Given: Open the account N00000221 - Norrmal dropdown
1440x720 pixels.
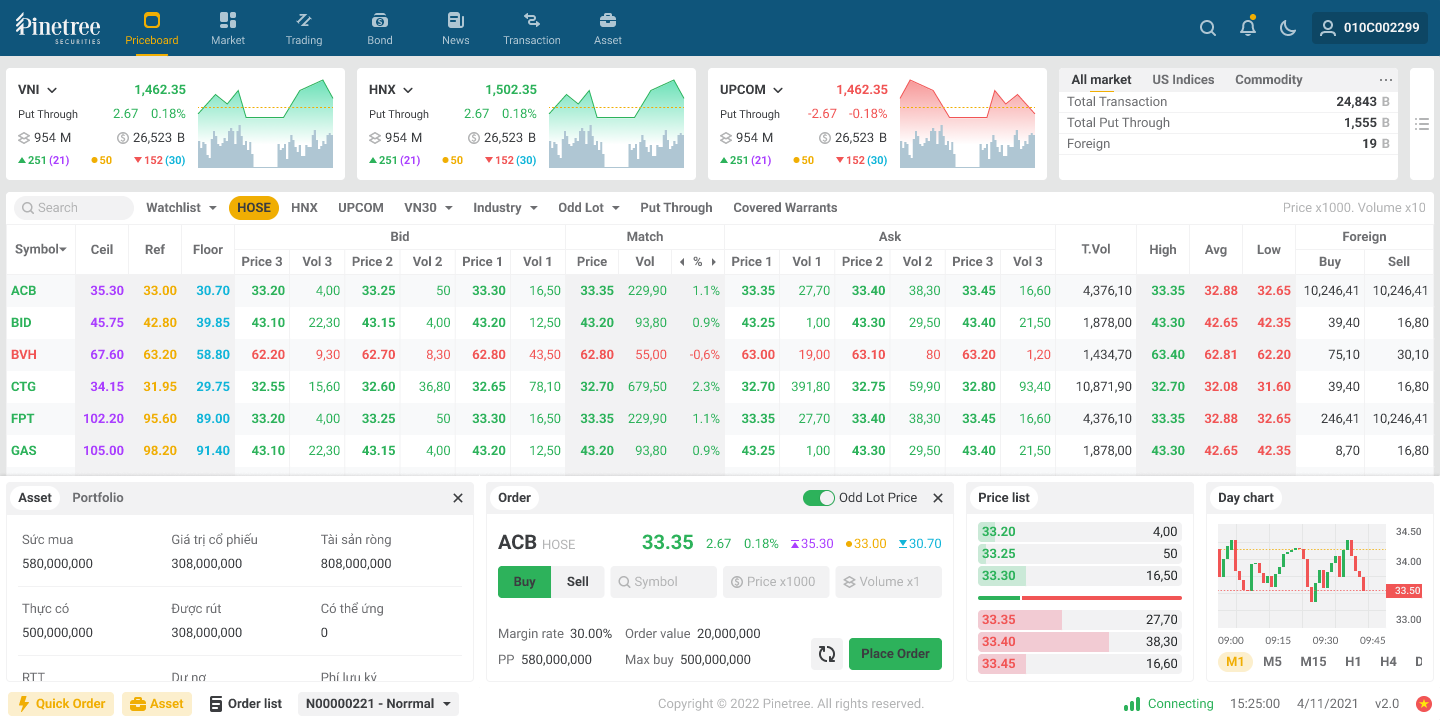Looking at the screenshot, I should coord(378,704).
